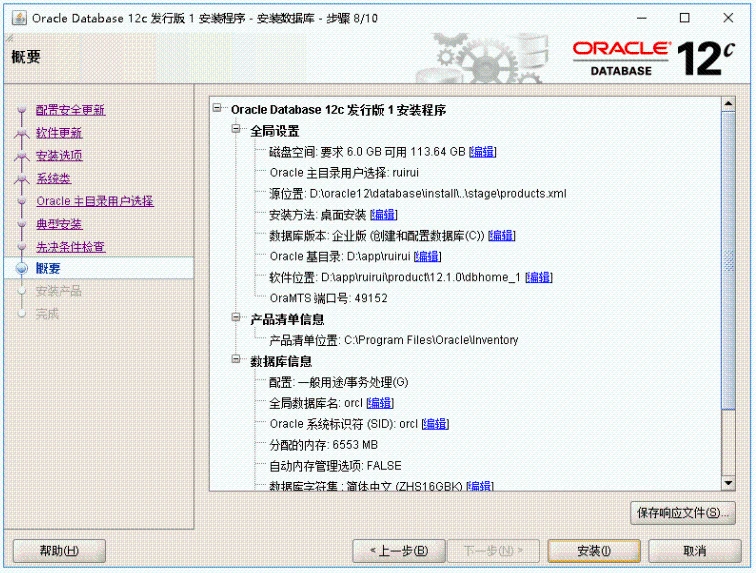Click the 保存响应文件(S)... button
This screenshot has height=573, width=756.
[683, 513]
